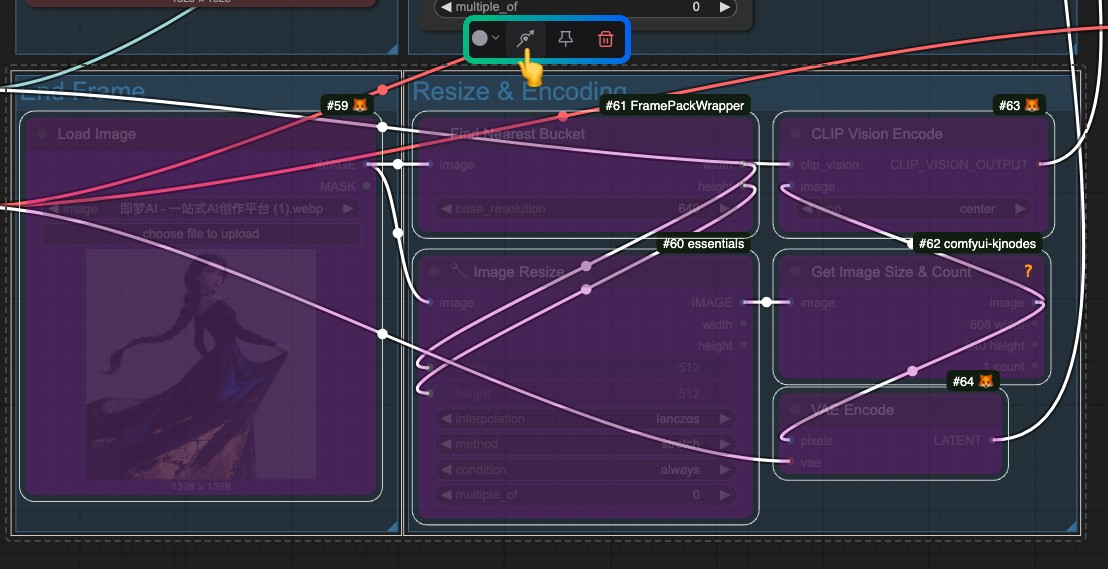The image size is (1108, 569).
Task: Toggle collapse dot on Load Image node
Action: (42, 134)
